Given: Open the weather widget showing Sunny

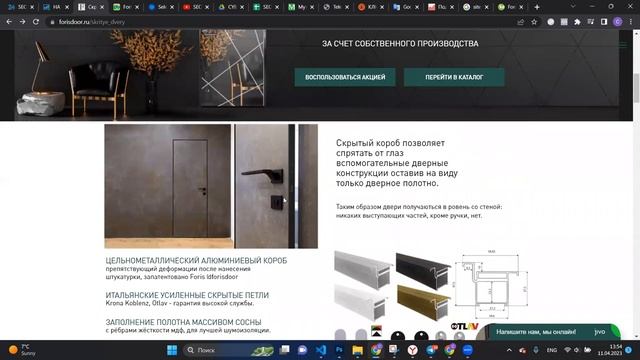Looking at the screenshot, I should 22,350.
